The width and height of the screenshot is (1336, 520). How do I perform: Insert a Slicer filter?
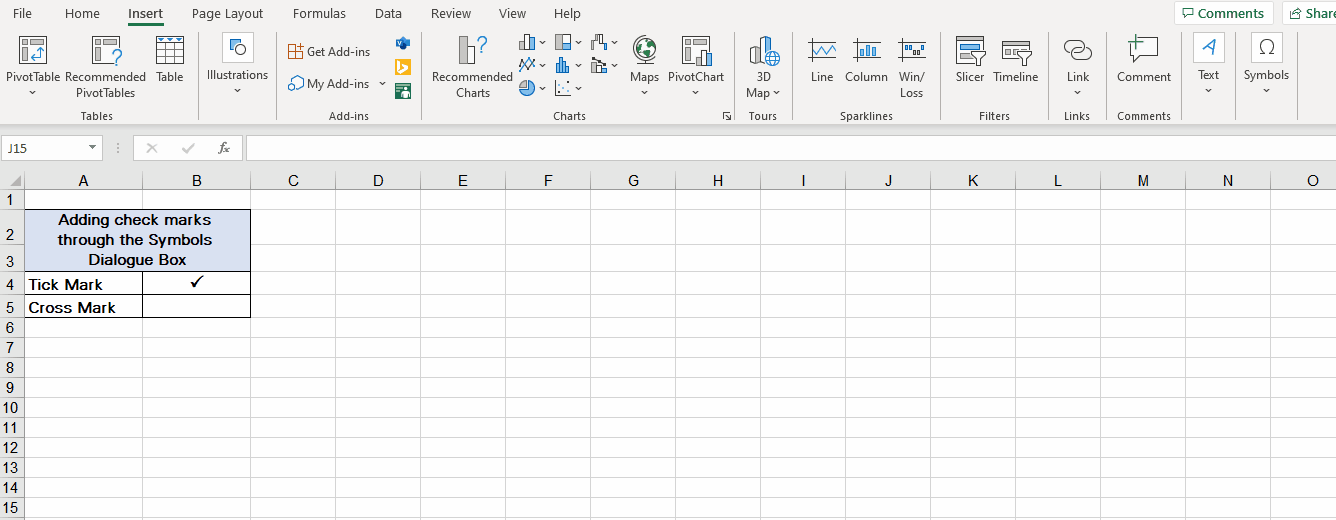click(970, 60)
